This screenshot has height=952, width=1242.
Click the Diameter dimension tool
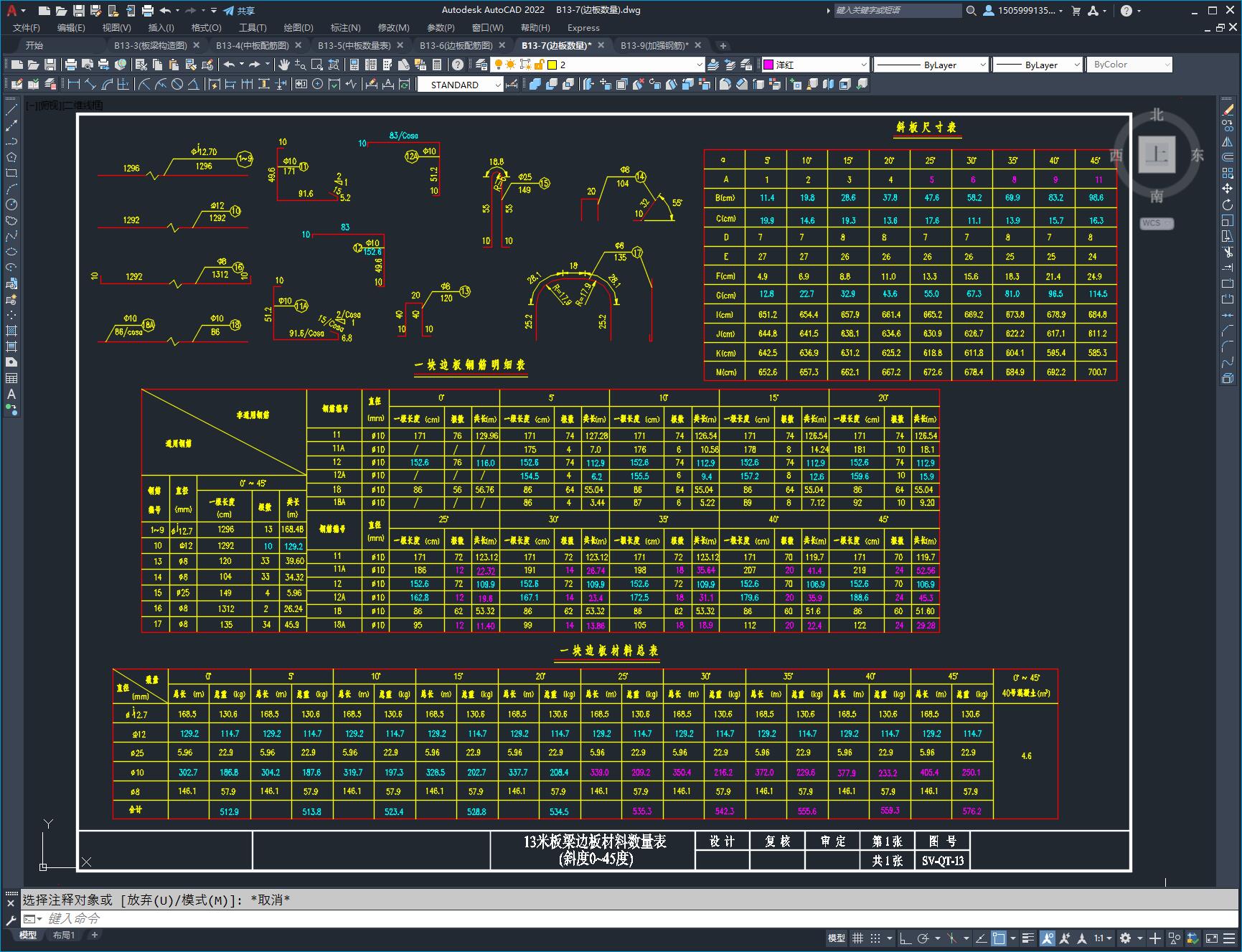[177, 85]
